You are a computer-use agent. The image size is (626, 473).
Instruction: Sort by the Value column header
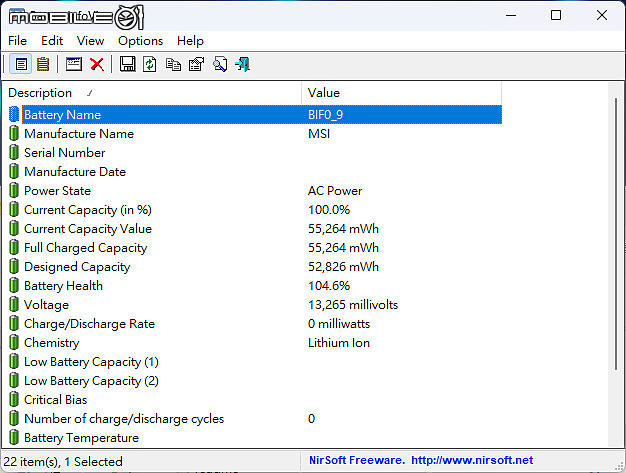(401, 93)
